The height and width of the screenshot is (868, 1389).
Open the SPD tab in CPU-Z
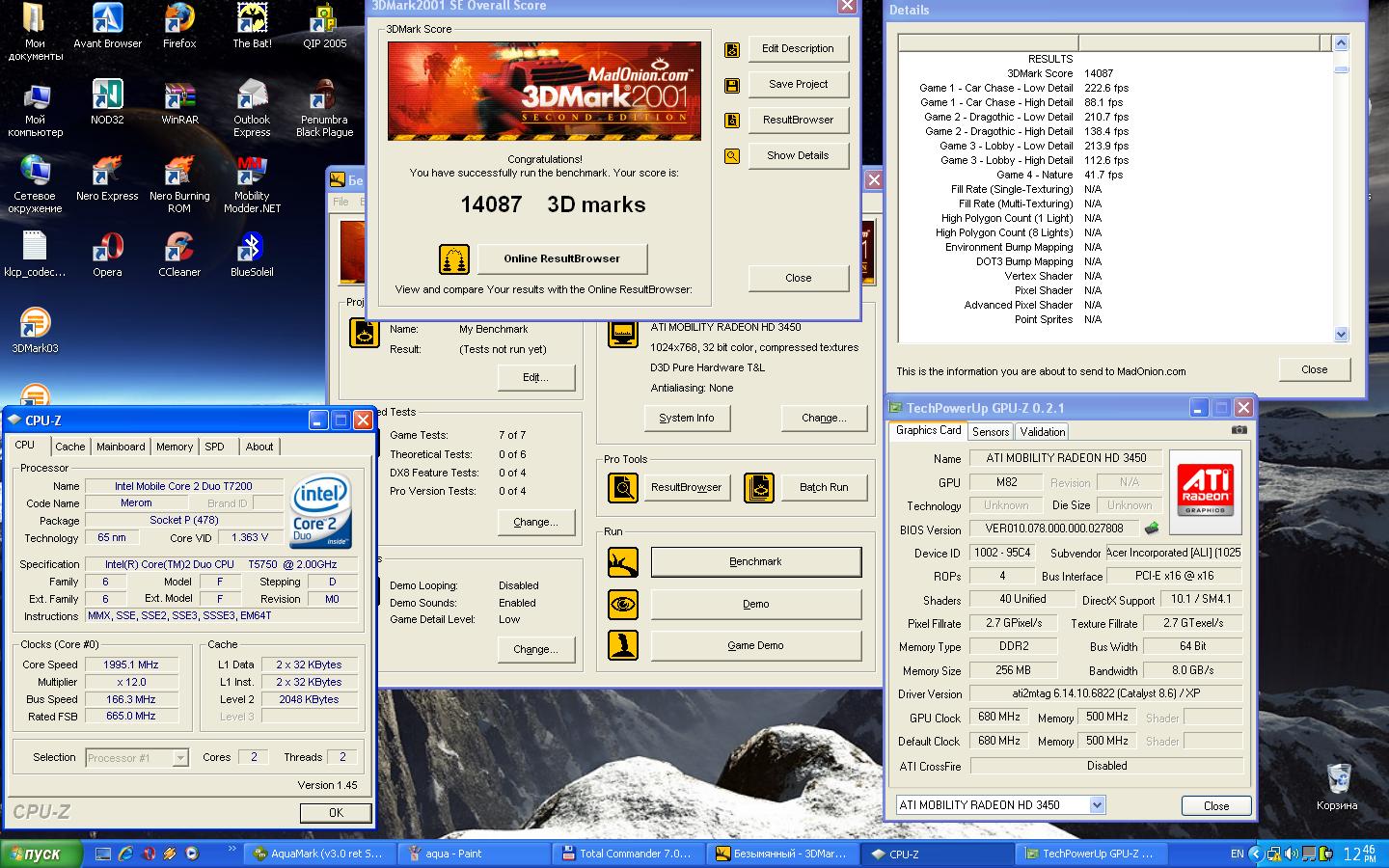(214, 447)
